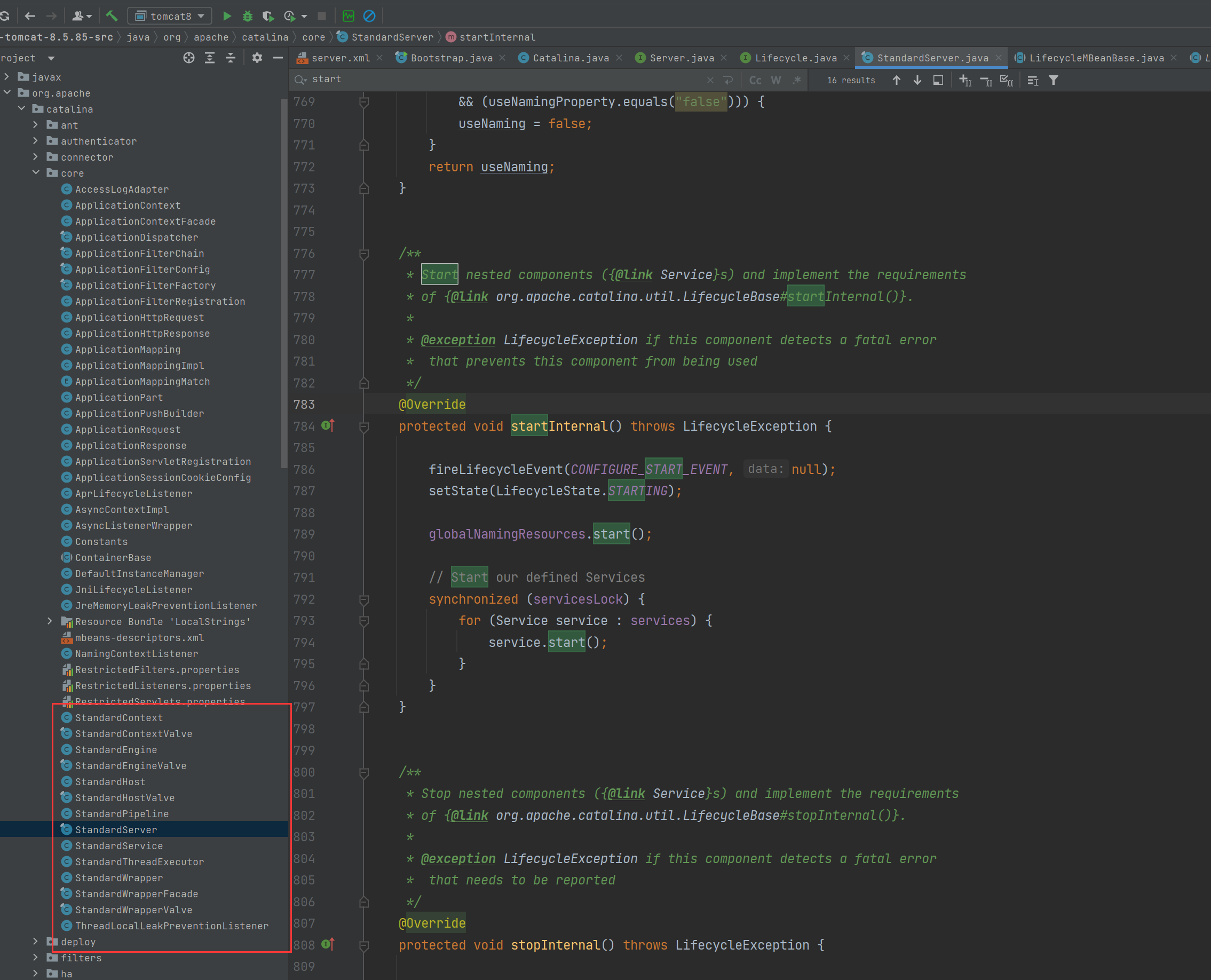
Task: Click the navigate Forward arrow
Action: (x=51, y=16)
